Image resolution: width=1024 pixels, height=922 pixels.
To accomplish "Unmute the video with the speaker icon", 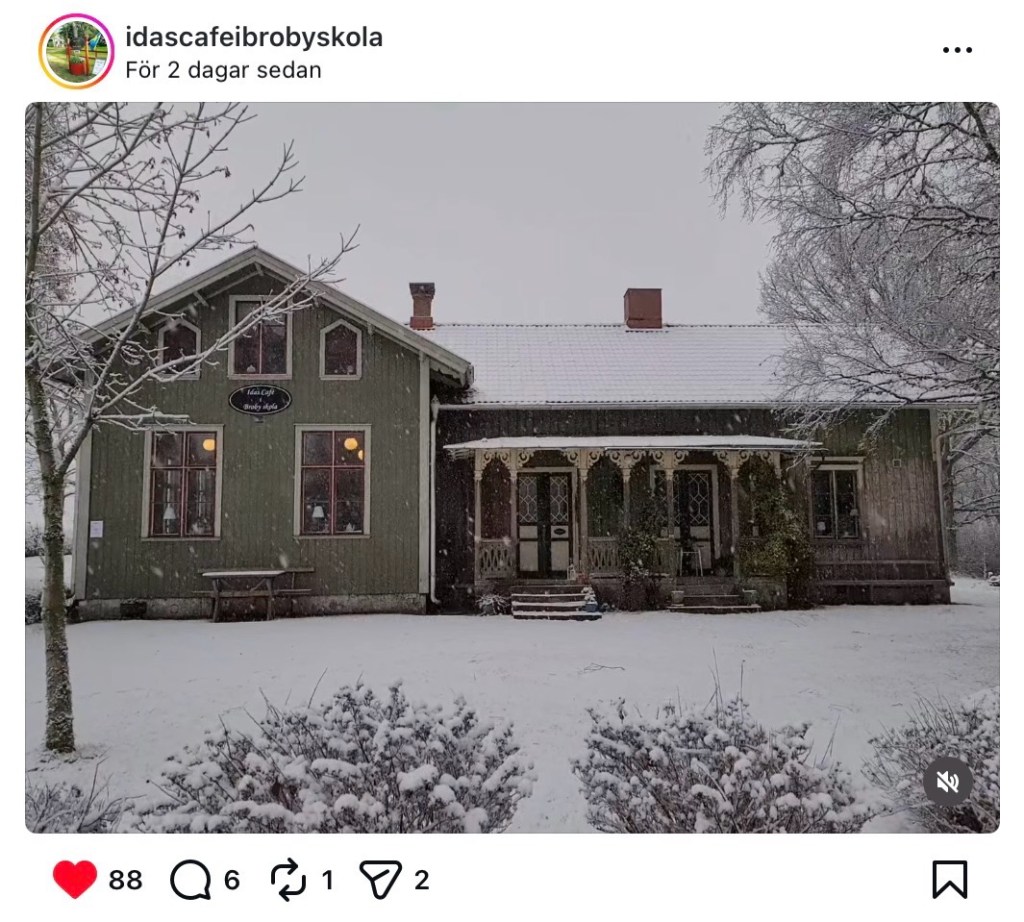I will (x=948, y=781).
